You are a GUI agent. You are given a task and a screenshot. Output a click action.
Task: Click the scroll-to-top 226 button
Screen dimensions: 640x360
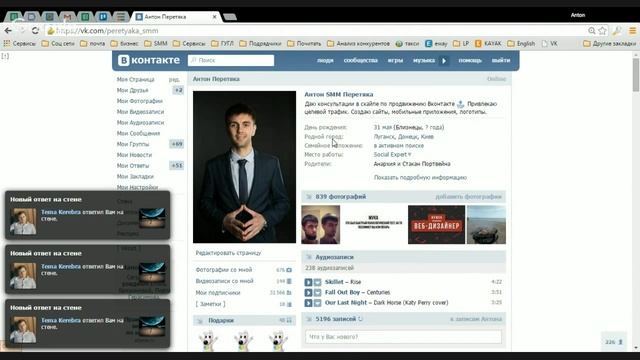(x=614, y=342)
